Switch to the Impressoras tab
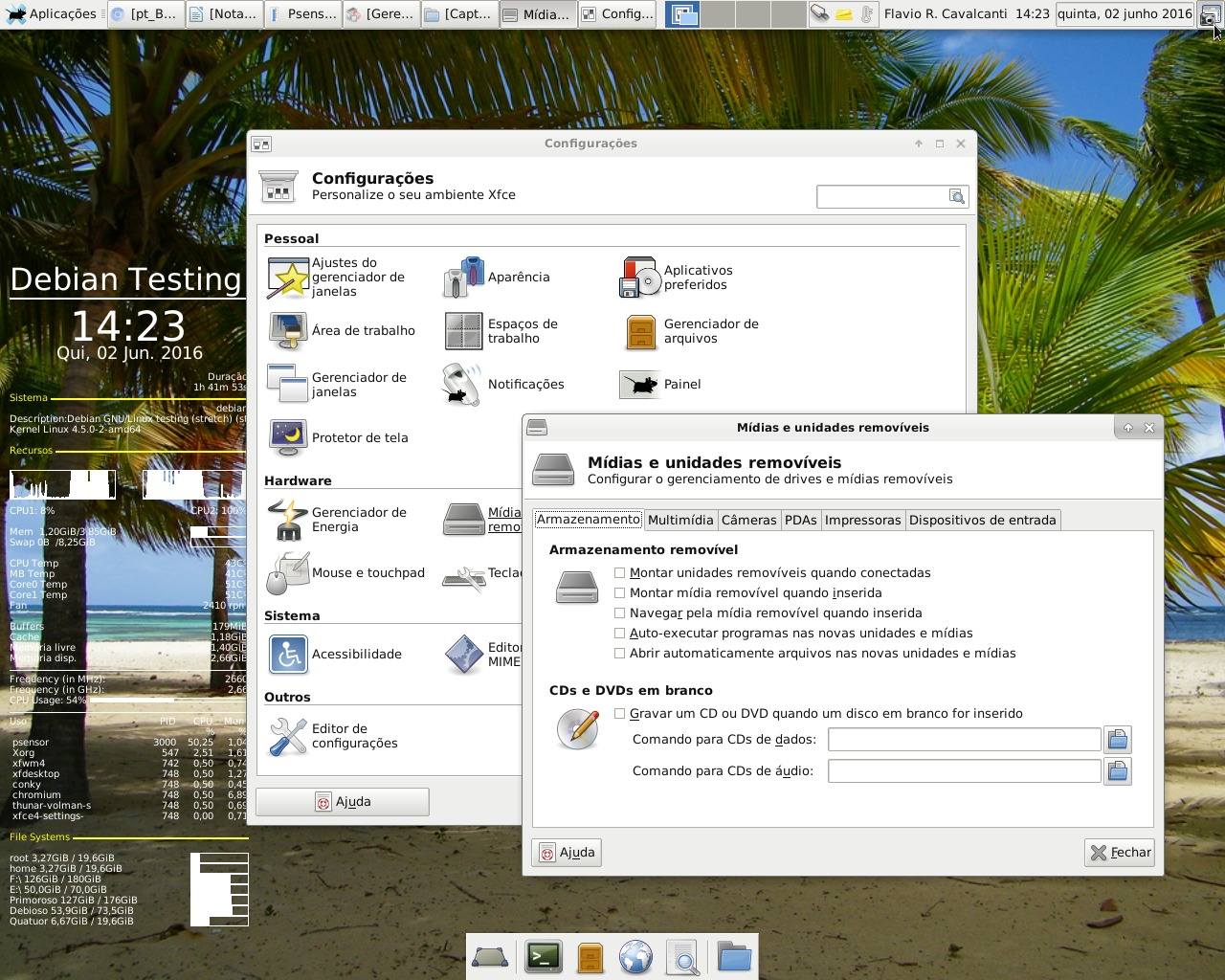Screen dimensions: 1225x980 pos(862,520)
